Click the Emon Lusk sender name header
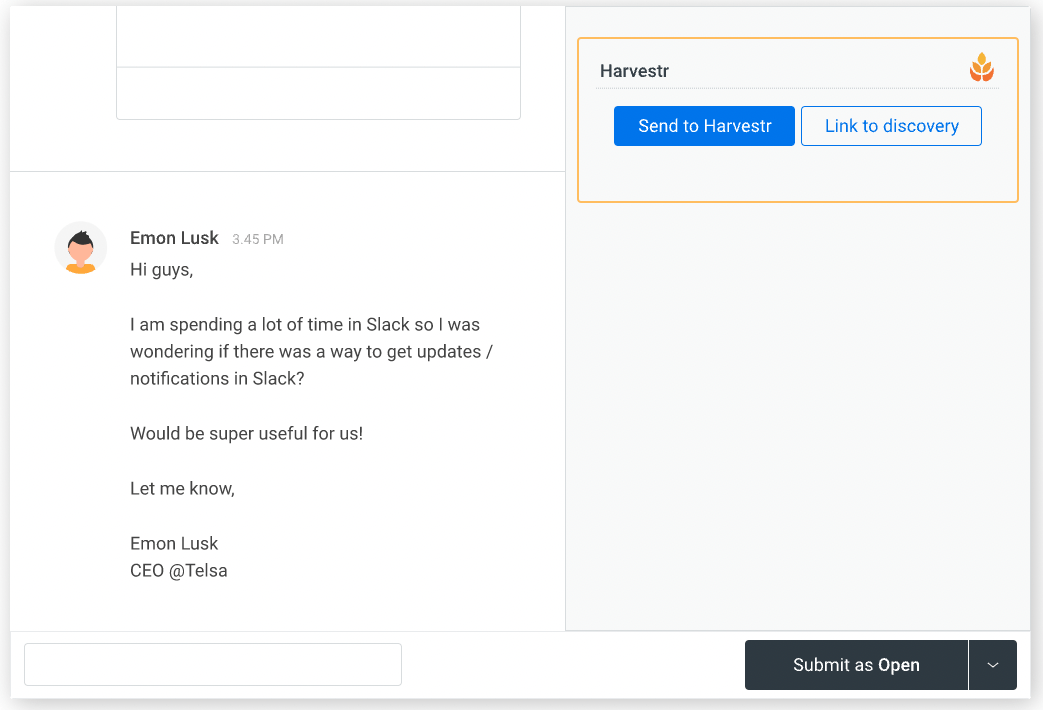1043x710 pixels. click(x=174, y=238)
